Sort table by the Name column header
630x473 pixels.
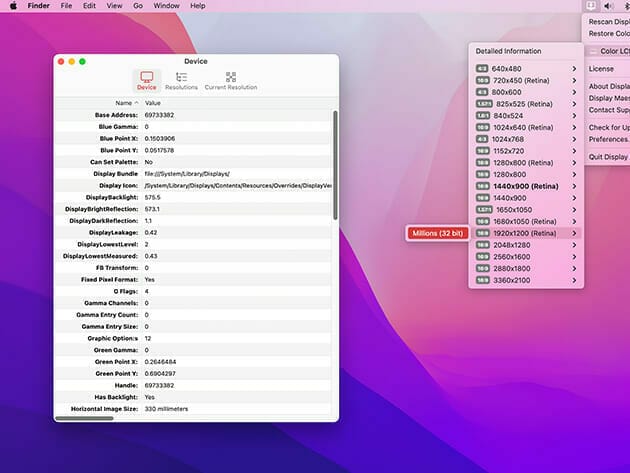(124, 103)
